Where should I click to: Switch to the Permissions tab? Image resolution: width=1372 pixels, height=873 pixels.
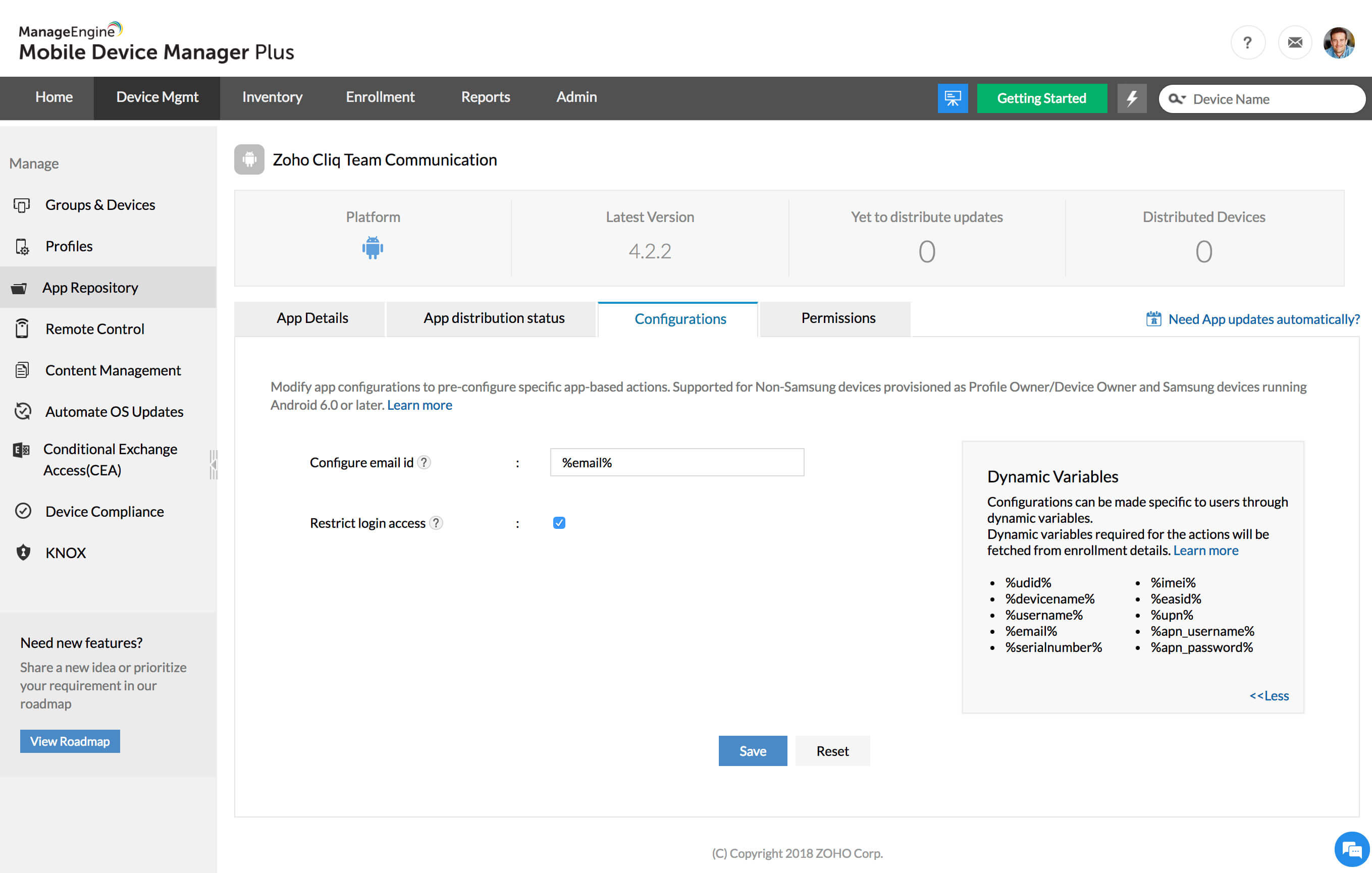click(837, 318)
